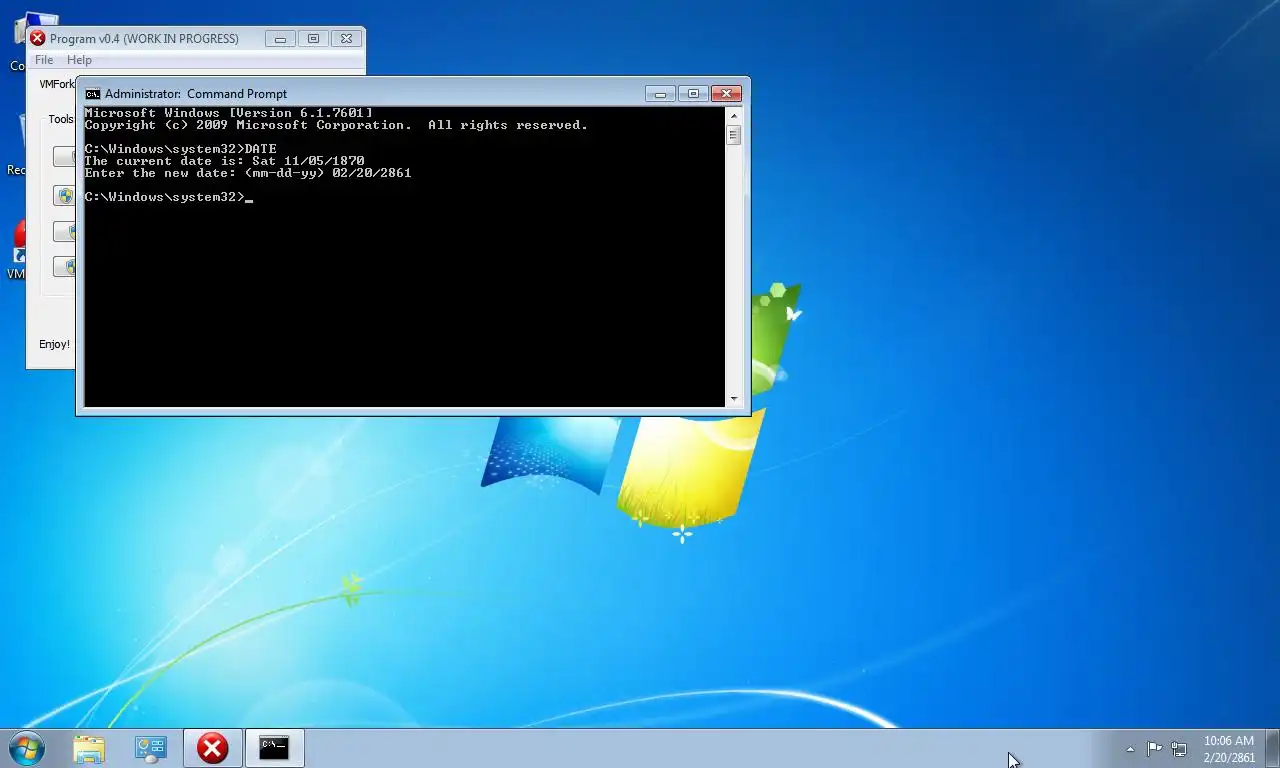Viewport: 1280px width, 768px height.
Task: Minimize the Program v0.4 window
Action: pyautogui.click(x=280, y=39)
